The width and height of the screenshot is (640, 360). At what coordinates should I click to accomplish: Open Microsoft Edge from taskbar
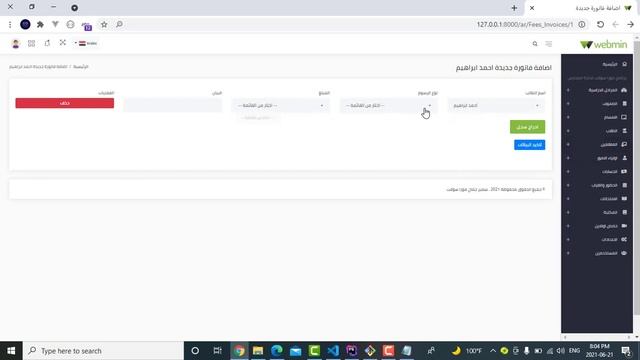tap(277, 351)
